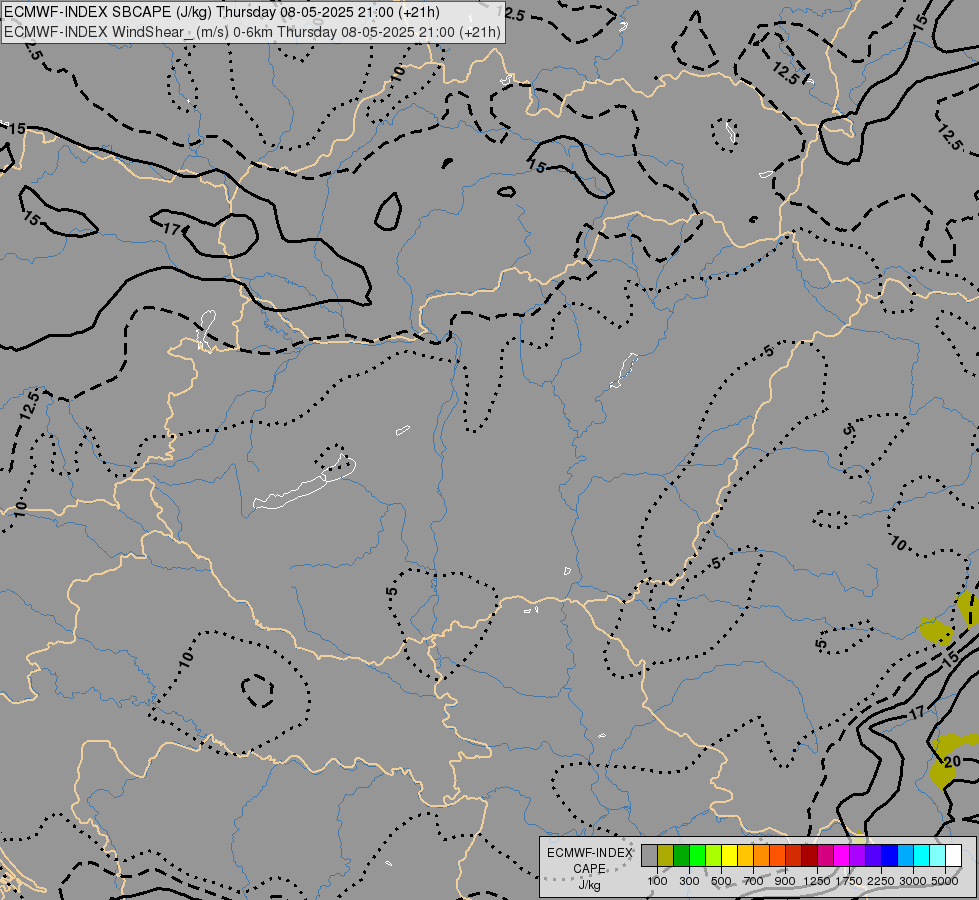Screen dimensions: 979x900
Task: Click the legend label 900
Action: 785,881
